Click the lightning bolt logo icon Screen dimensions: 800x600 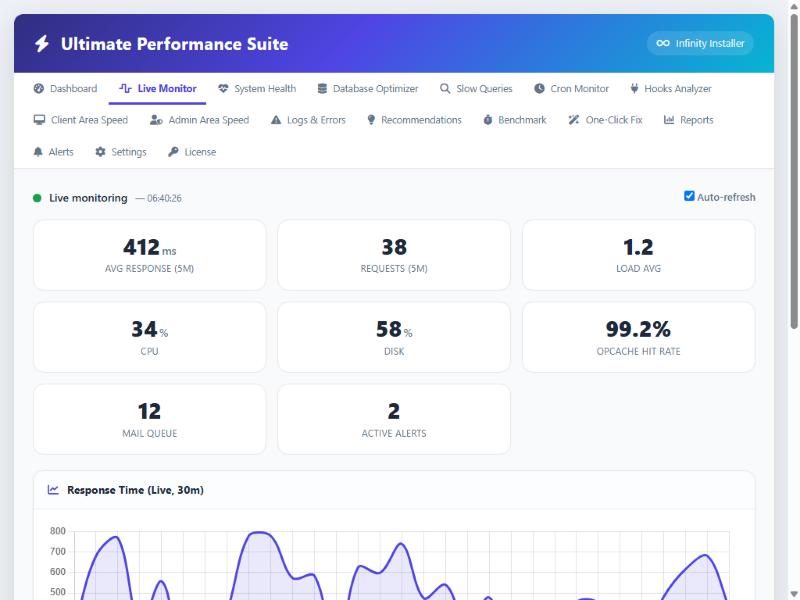point(42,44)
